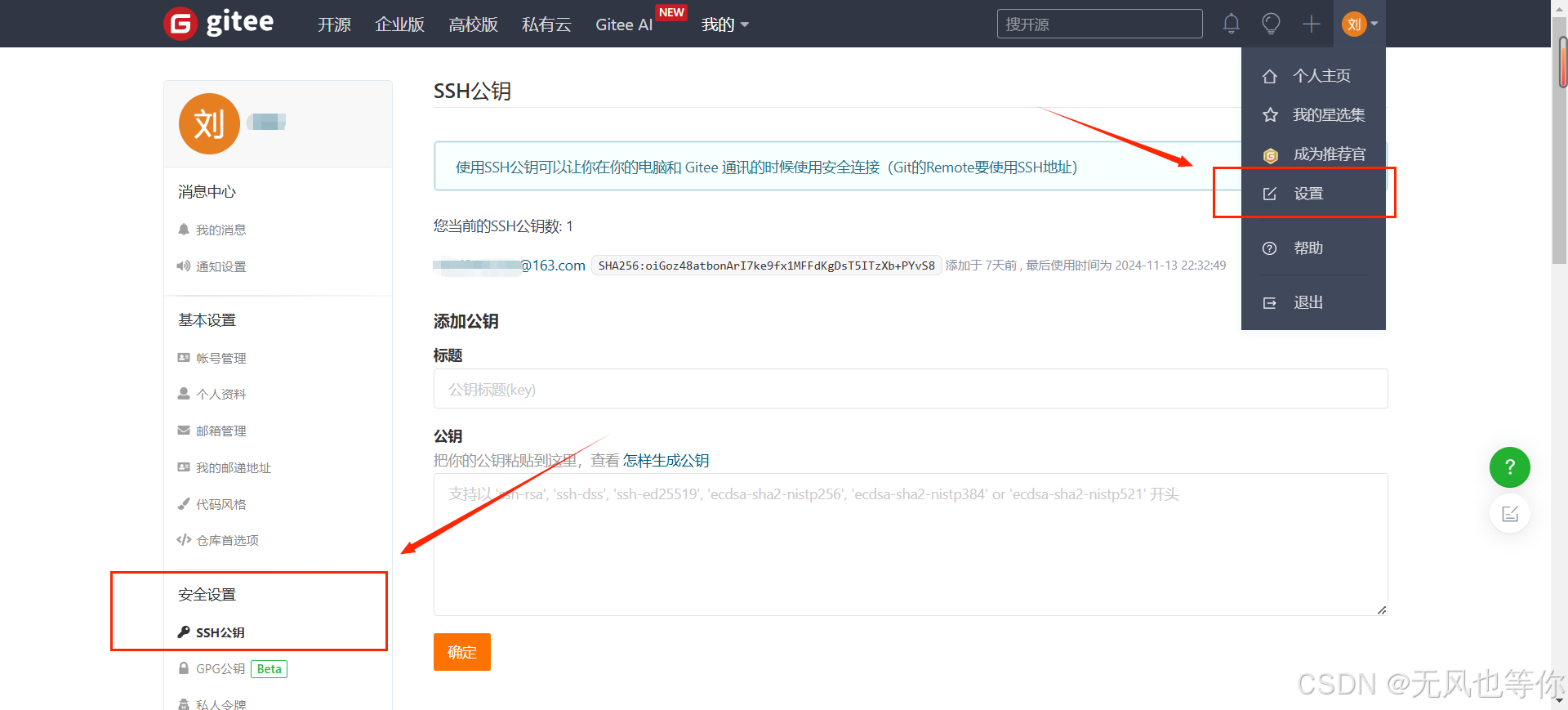Open 我的消息 in the sidebar
This screenshot has width=1568, height=710.
point(220,230)
